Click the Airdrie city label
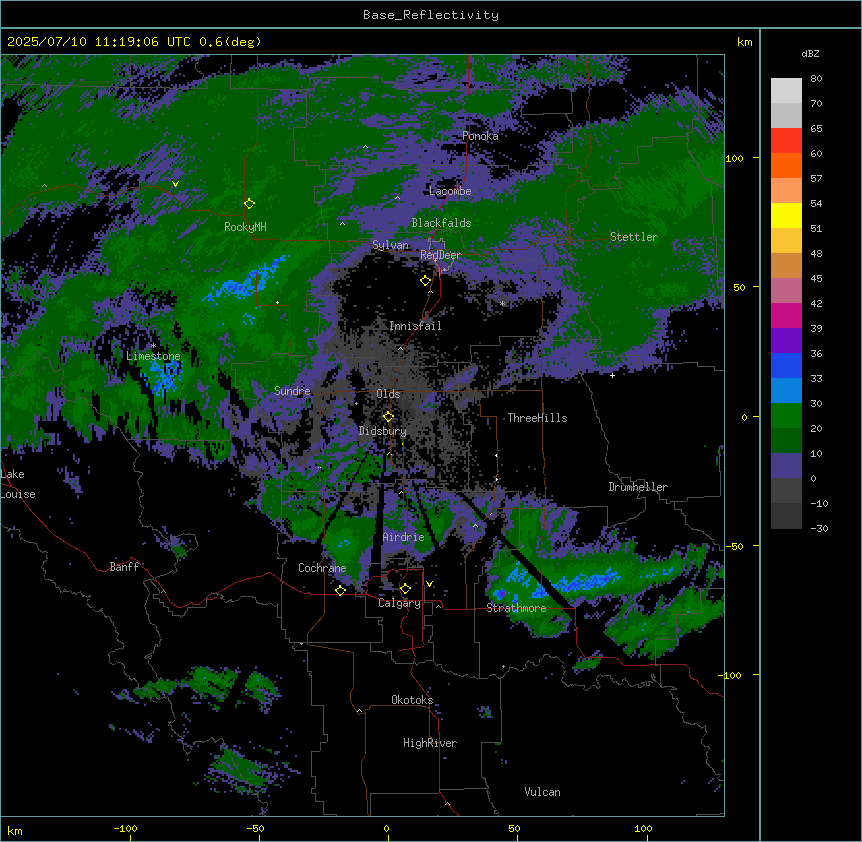This screenshot has width=862, height=842. tap(404, 537)
